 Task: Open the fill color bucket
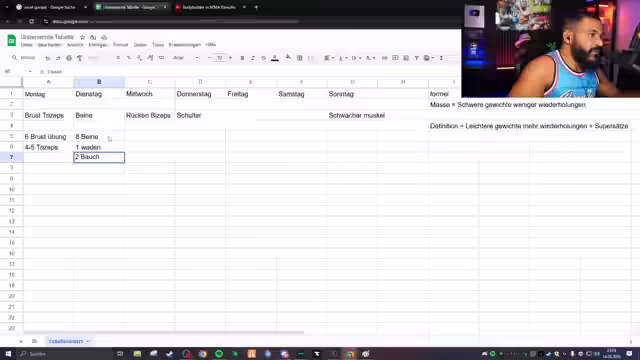click(x=288, y=58)
